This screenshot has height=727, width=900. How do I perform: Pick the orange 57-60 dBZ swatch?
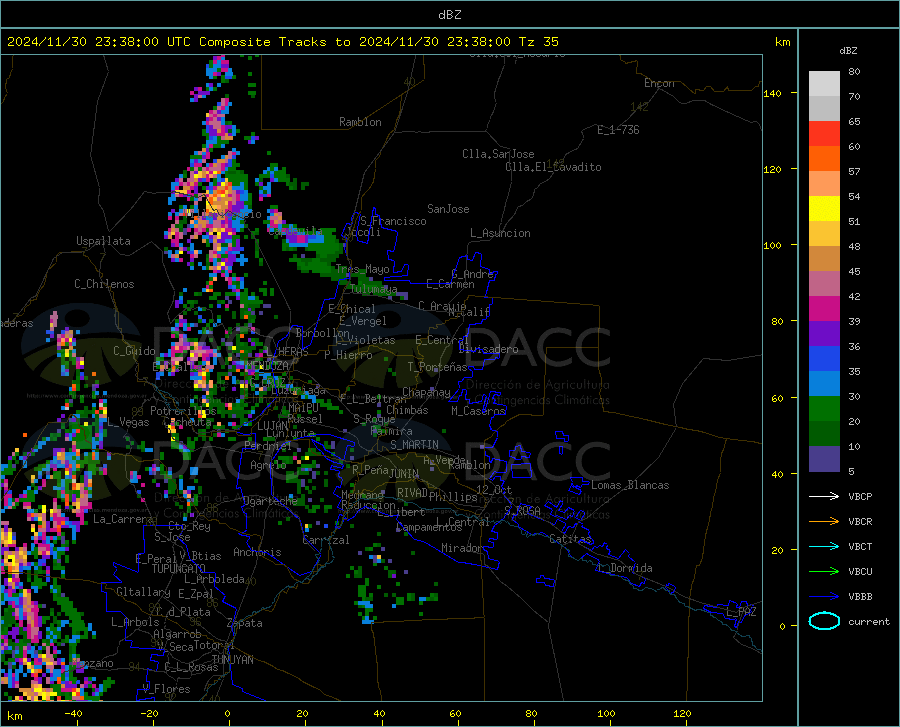pyautogui.click(x=824, y=158)
